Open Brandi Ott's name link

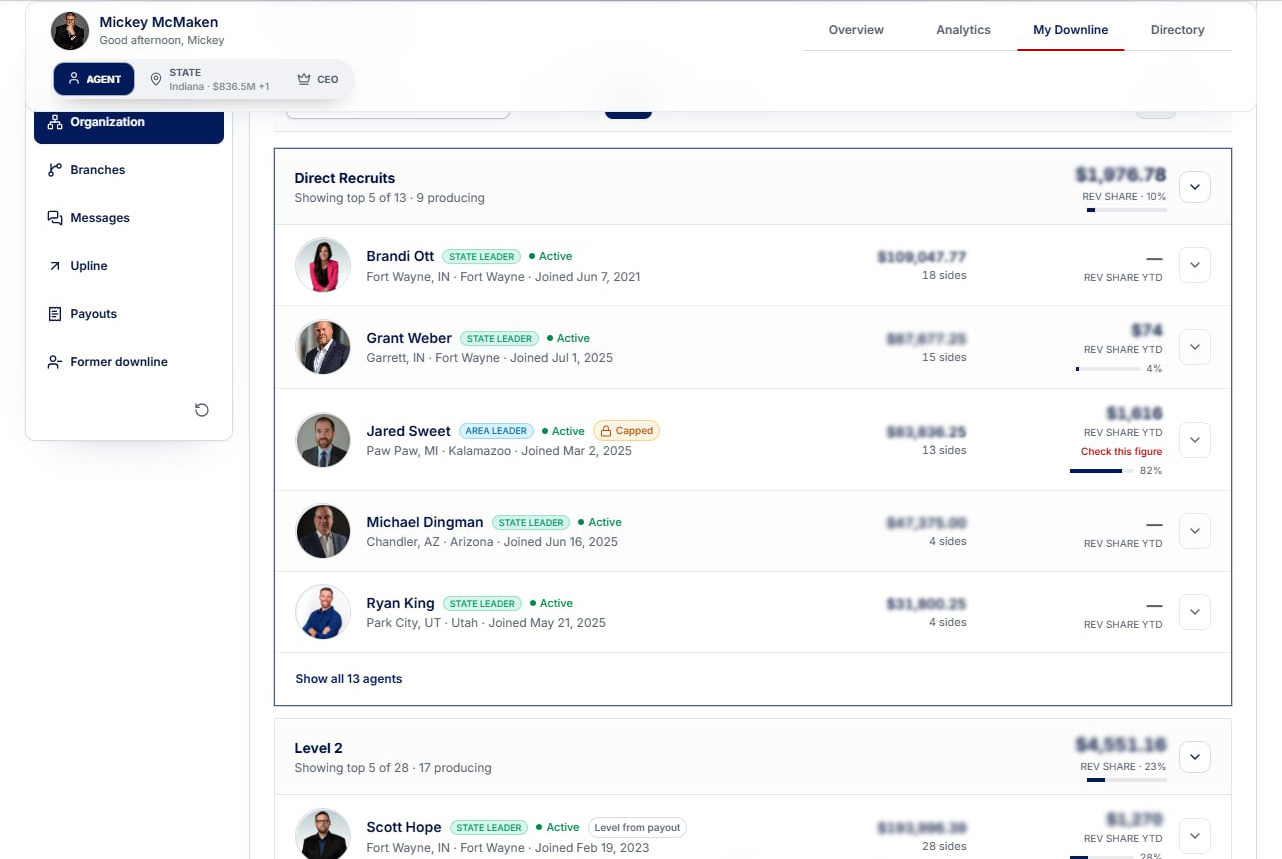400,256
